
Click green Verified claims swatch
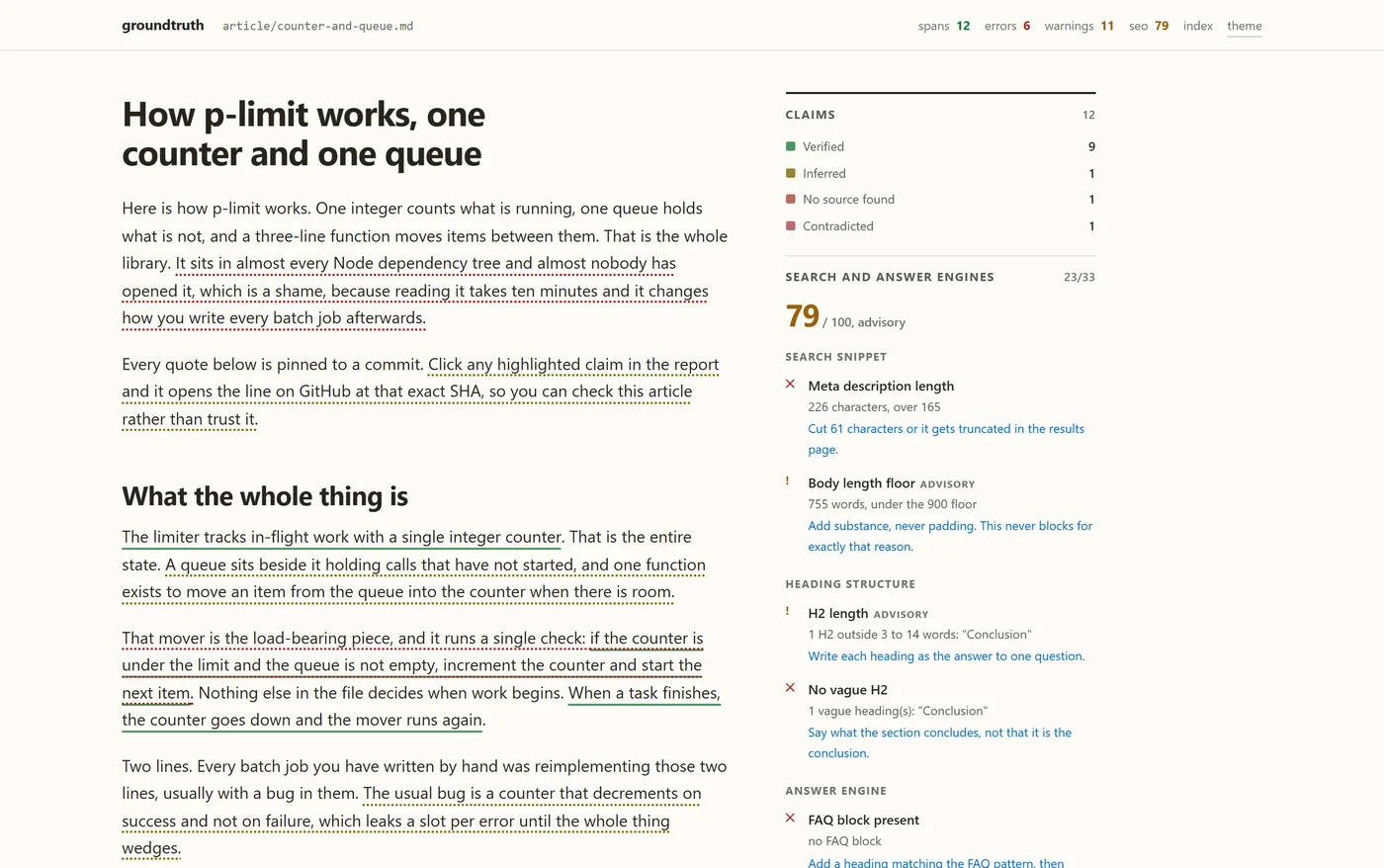click(790, 146)
